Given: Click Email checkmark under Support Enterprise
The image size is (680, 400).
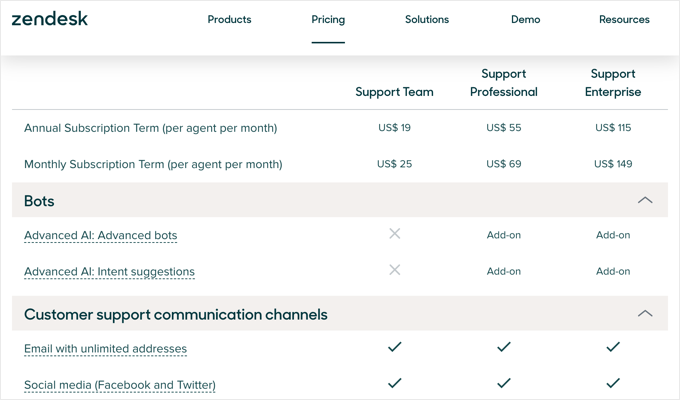Looking at the screenshot, I should click(x=613, y=347).
